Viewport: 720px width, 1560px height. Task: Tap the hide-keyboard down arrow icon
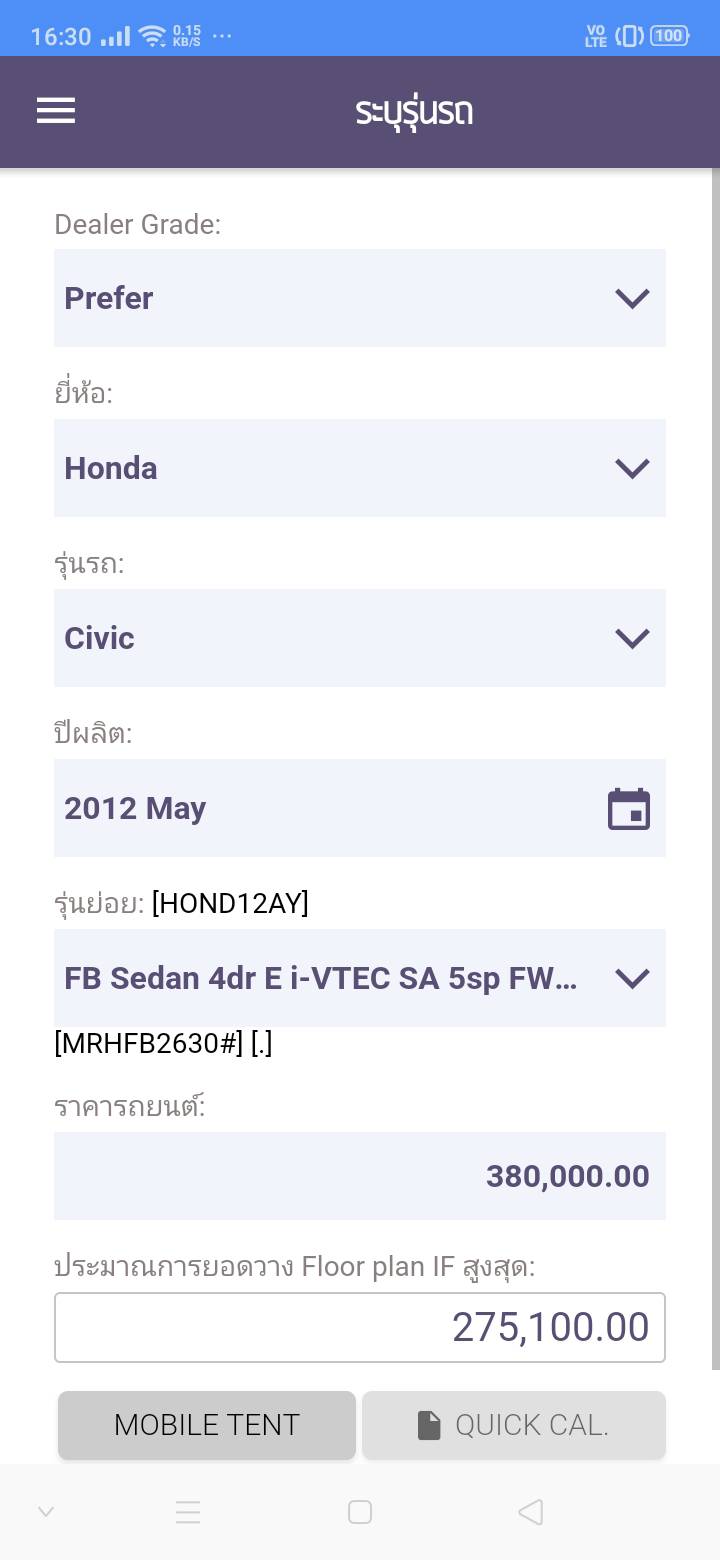click(x=45, y=1512)
